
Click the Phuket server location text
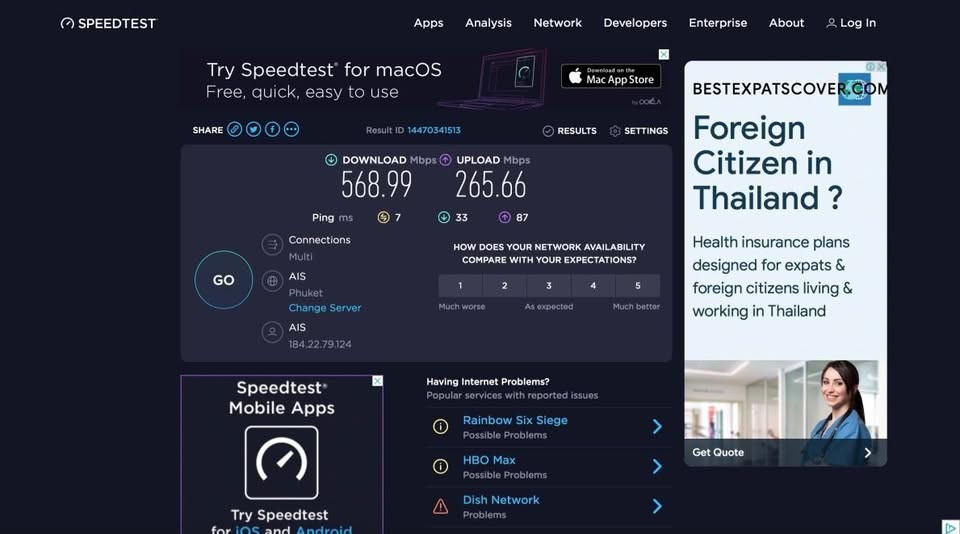[x=306, y=293]
